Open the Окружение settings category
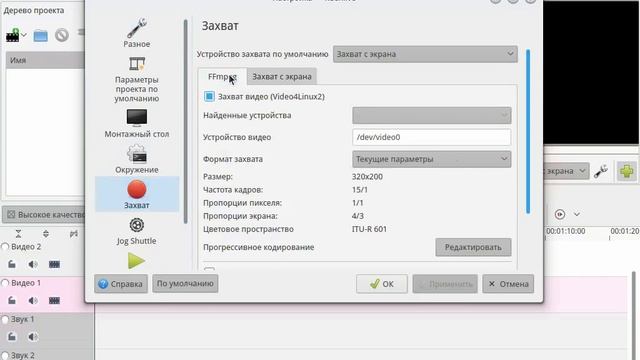640x360 pixels. click(137, 159)
